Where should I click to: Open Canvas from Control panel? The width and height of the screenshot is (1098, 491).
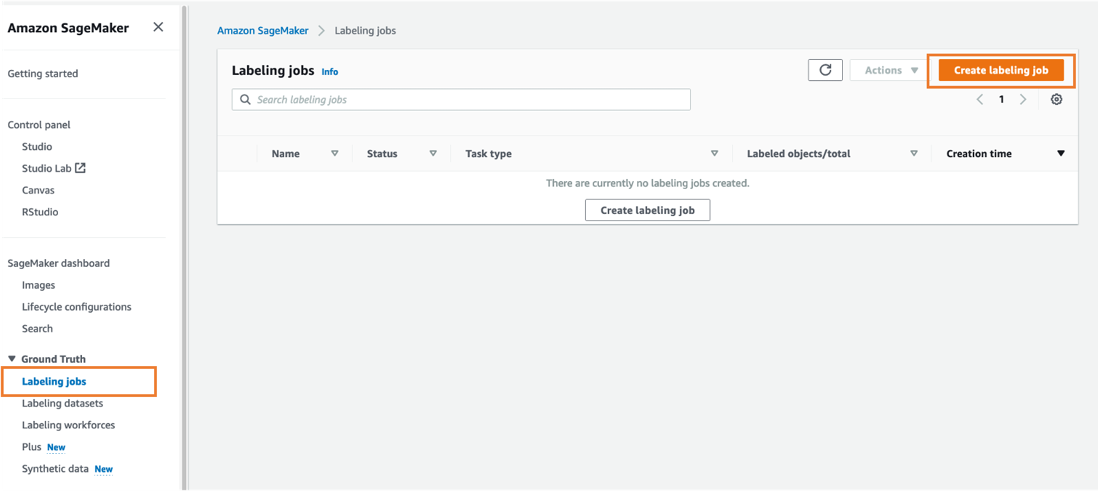click(38, 190)
